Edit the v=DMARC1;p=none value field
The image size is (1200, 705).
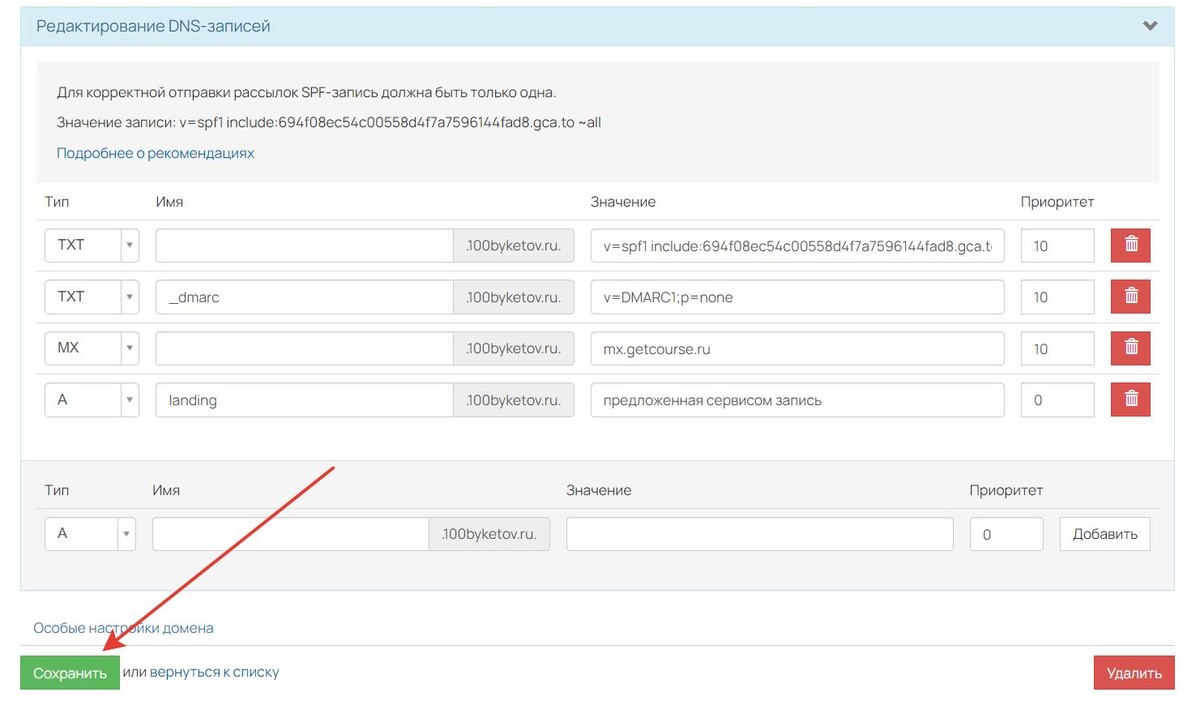(x=797, y=297)
